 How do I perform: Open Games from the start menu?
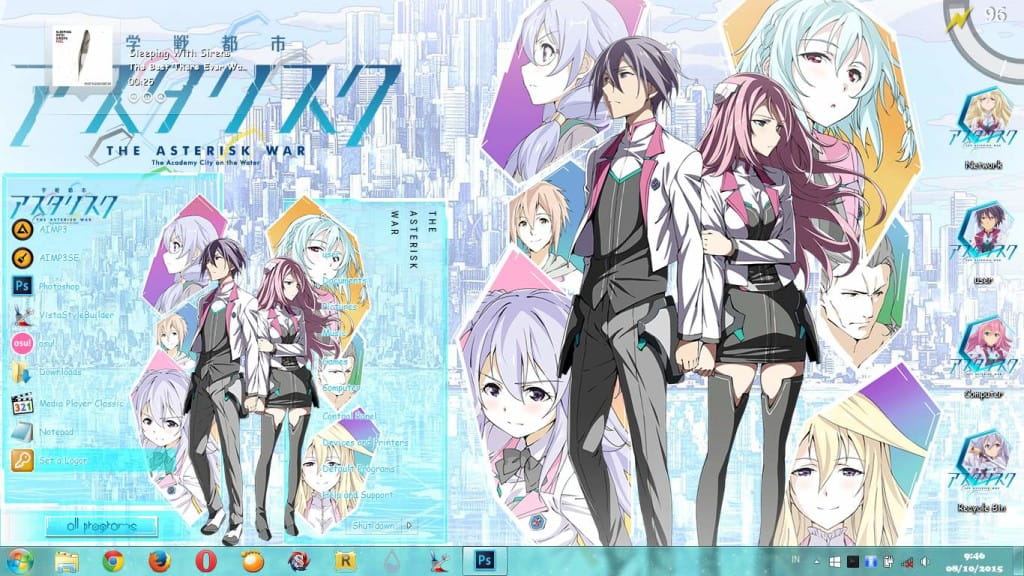click(333, 360)
